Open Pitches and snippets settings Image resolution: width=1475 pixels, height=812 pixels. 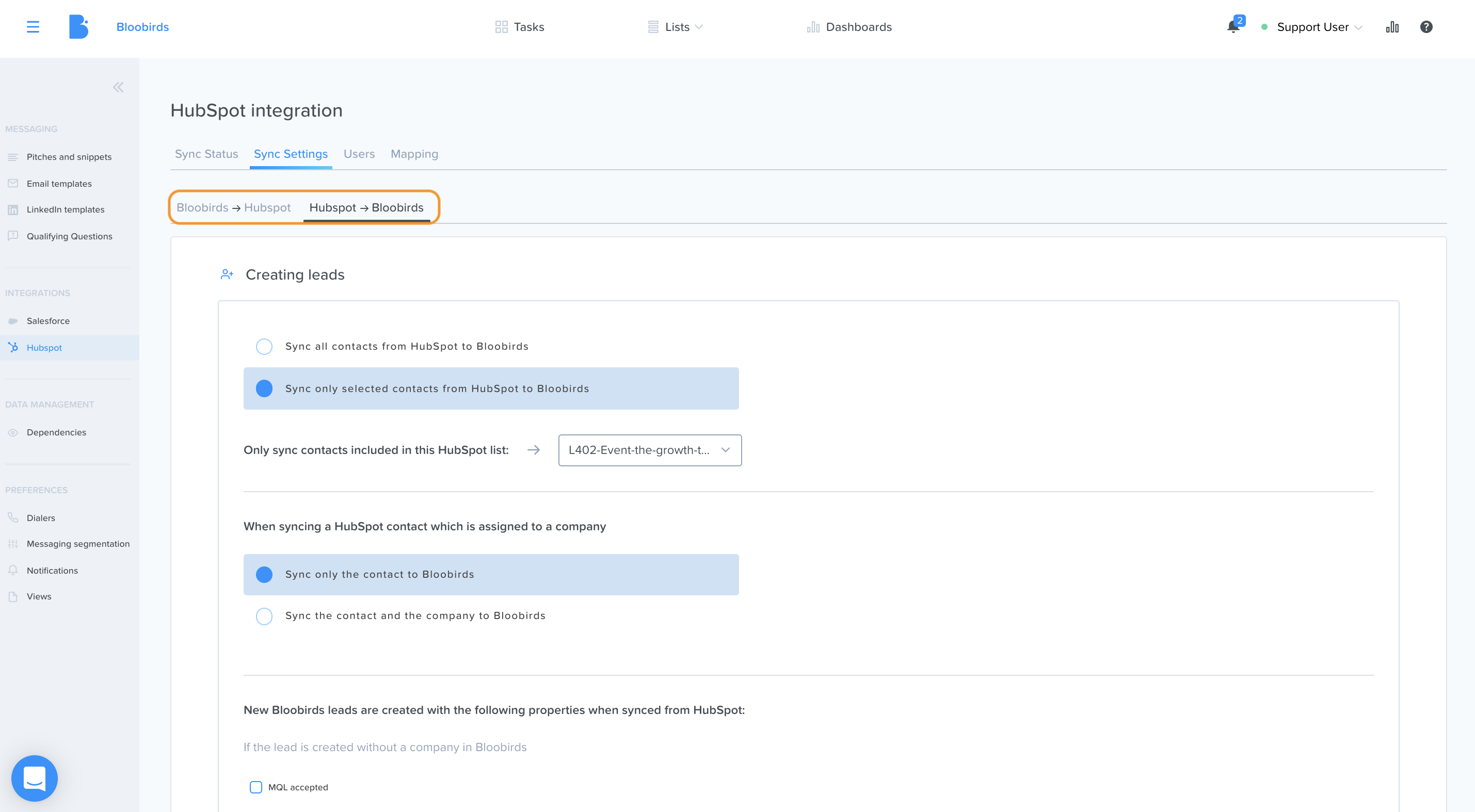(69, 157)
